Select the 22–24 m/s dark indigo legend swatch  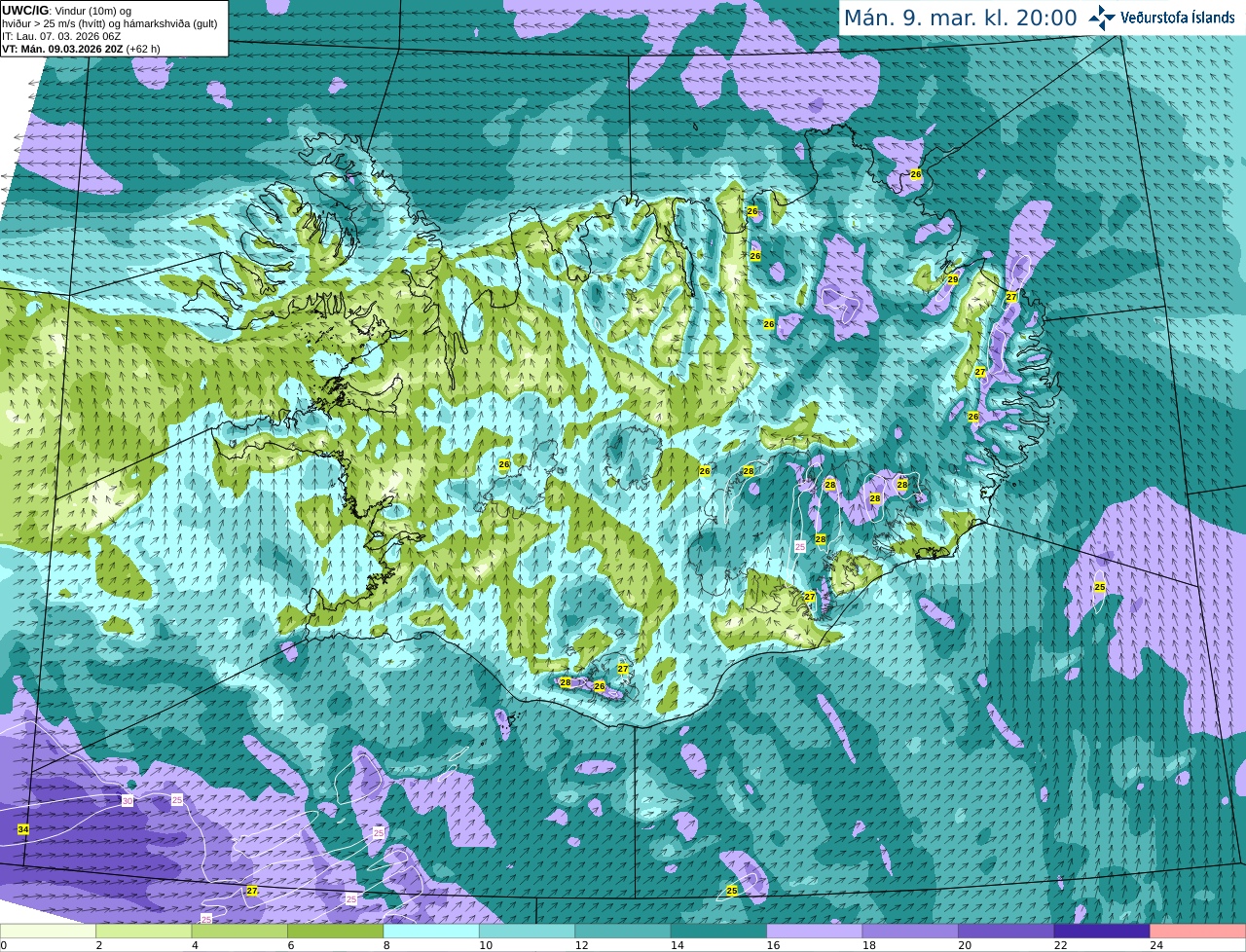[x=1103, y=931]
